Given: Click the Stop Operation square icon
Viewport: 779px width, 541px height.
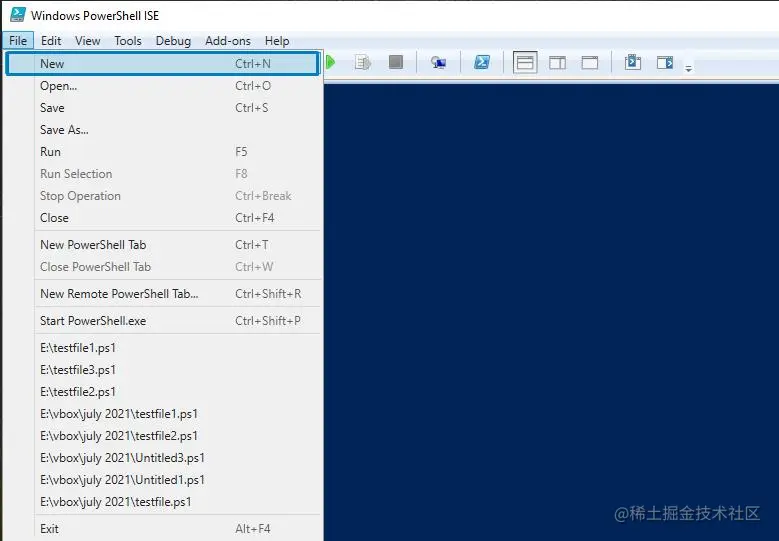Looking at the screenshot, I should pyautogui.click(x=396, y=62).
